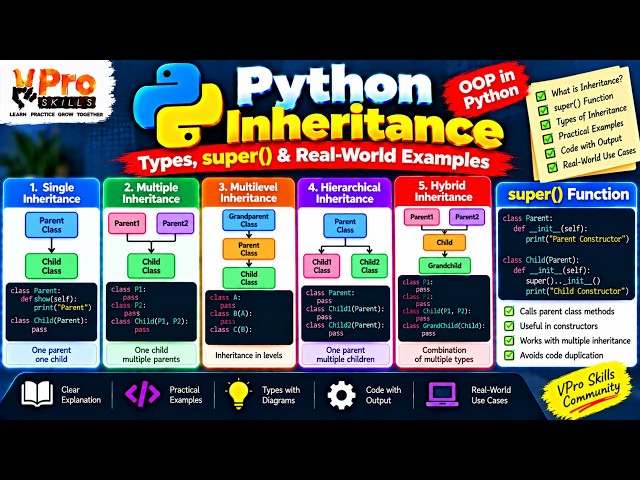Click 'Combination of multiple types' caption
640x480 pixels.
tap(444, 355)
